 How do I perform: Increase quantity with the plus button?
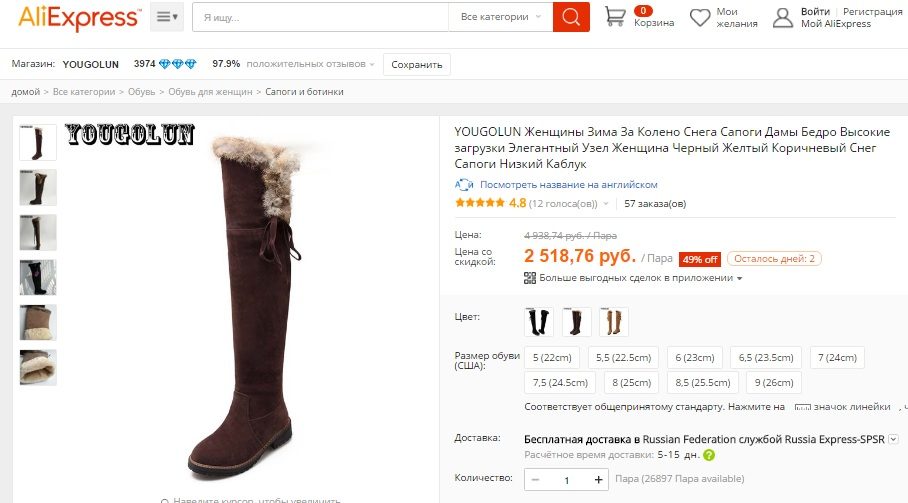[598, 479]
